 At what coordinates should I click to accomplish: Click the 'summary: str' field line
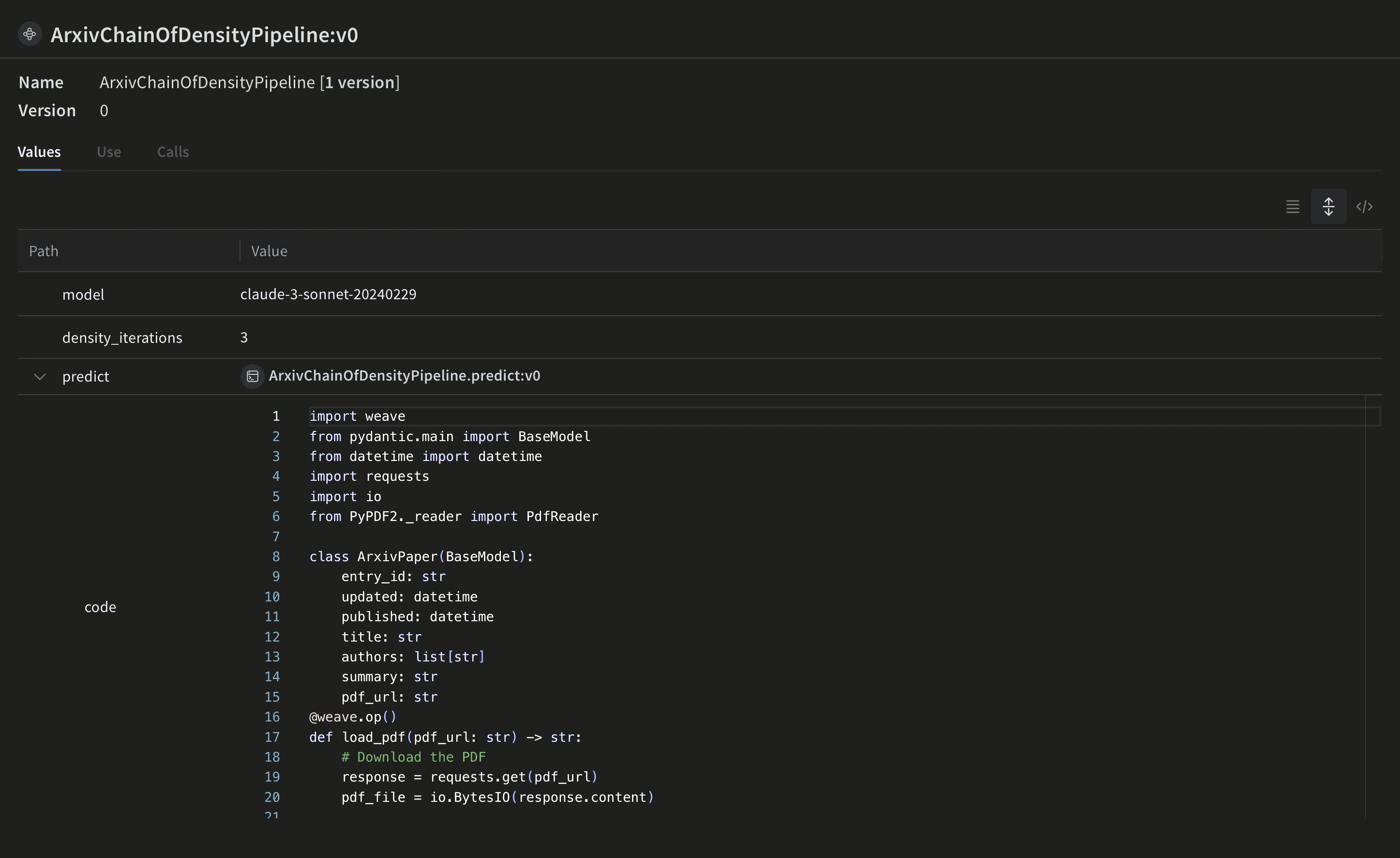390,676
